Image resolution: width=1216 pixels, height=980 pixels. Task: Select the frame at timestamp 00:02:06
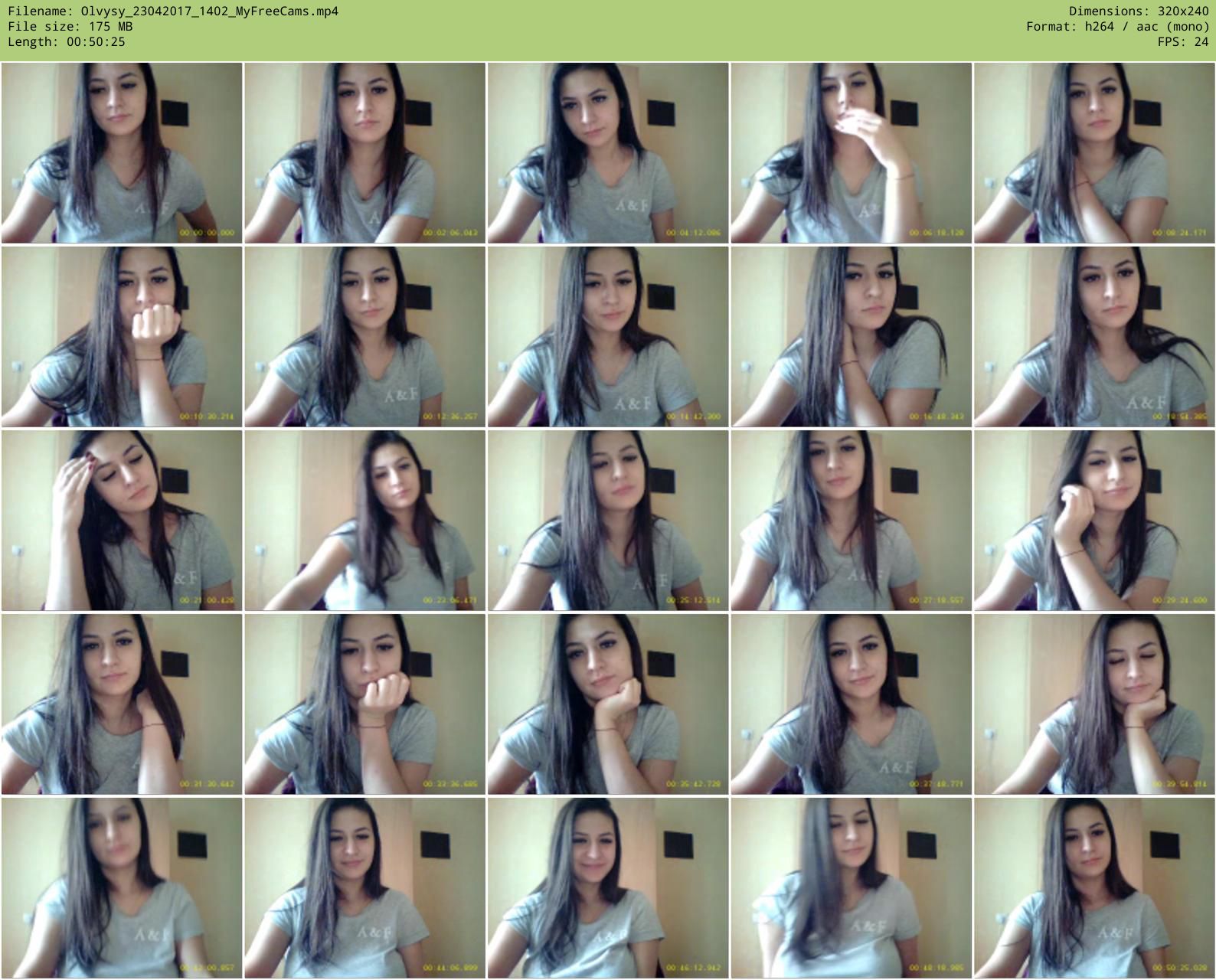(x=364, y=153)
